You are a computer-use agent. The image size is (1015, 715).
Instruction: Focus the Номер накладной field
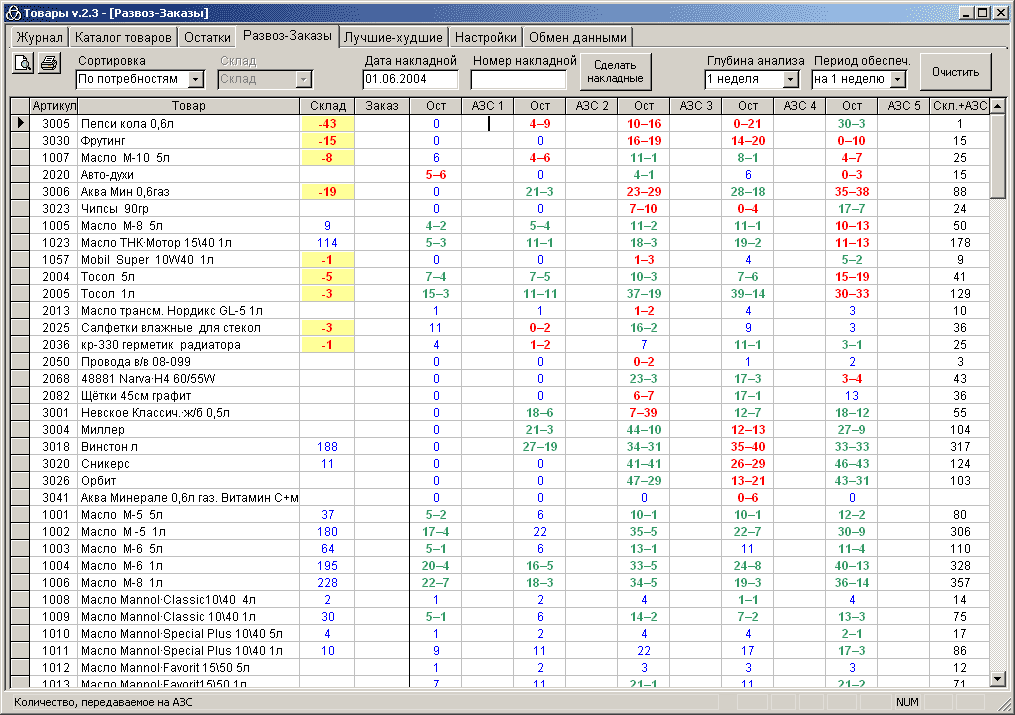click(519, 79)
